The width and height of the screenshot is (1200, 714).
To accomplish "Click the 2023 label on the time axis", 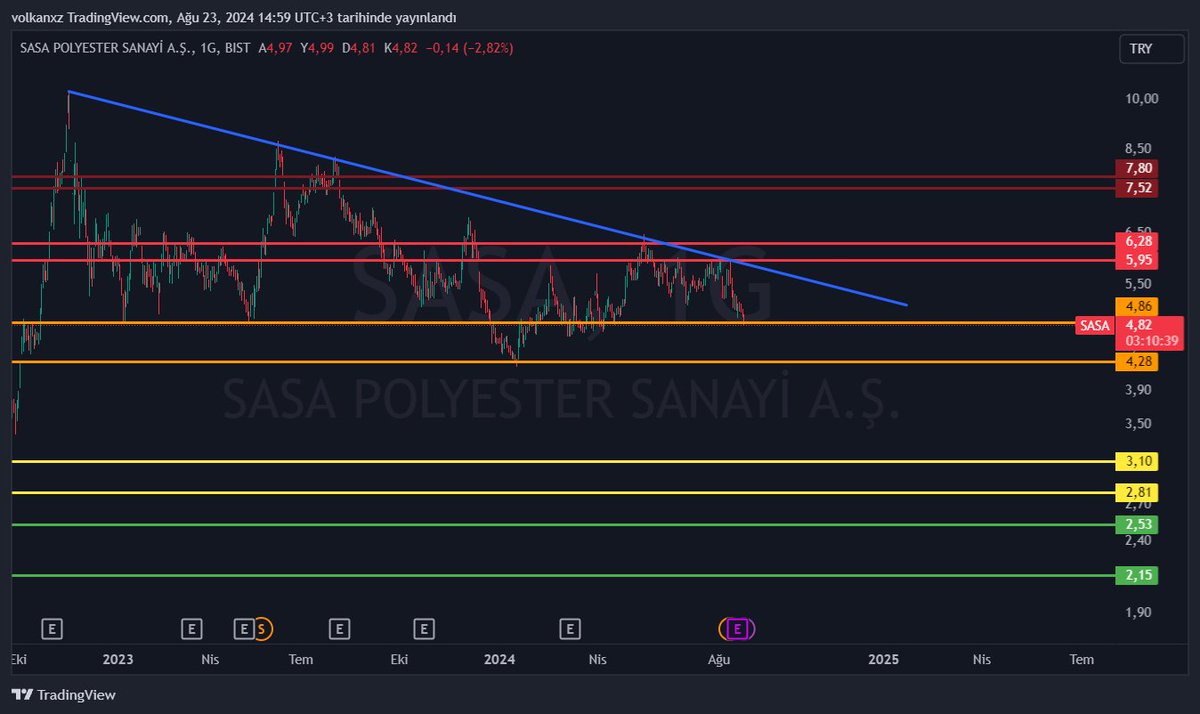I will point(118,659).
